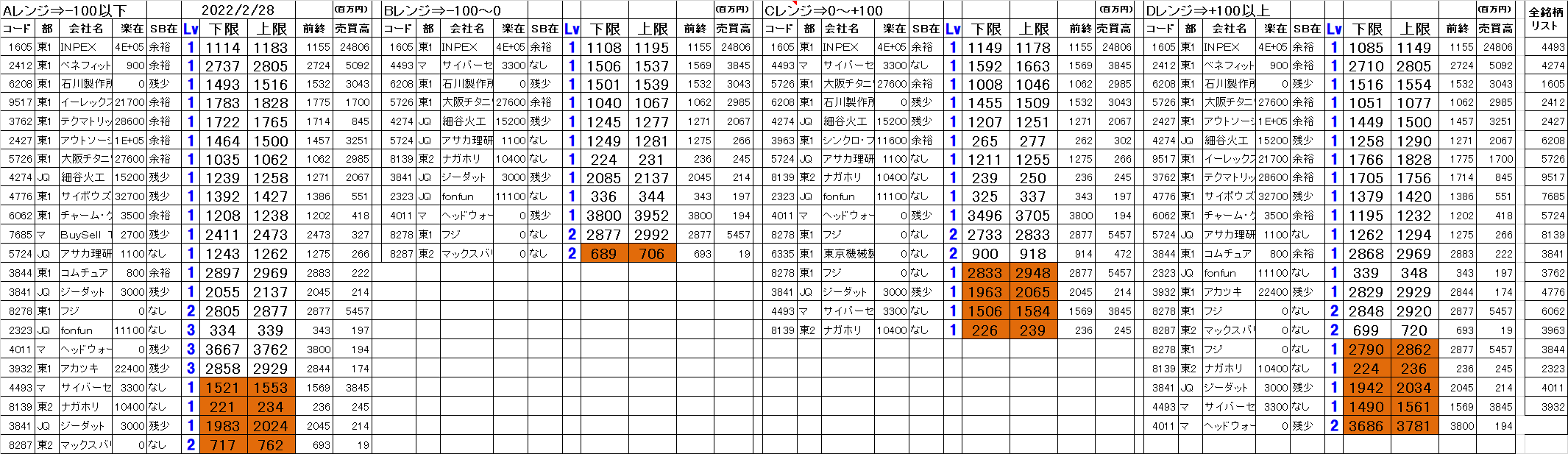
Task: Select value "2992" in Bレンジ フジ row
Action: point(652,235)
